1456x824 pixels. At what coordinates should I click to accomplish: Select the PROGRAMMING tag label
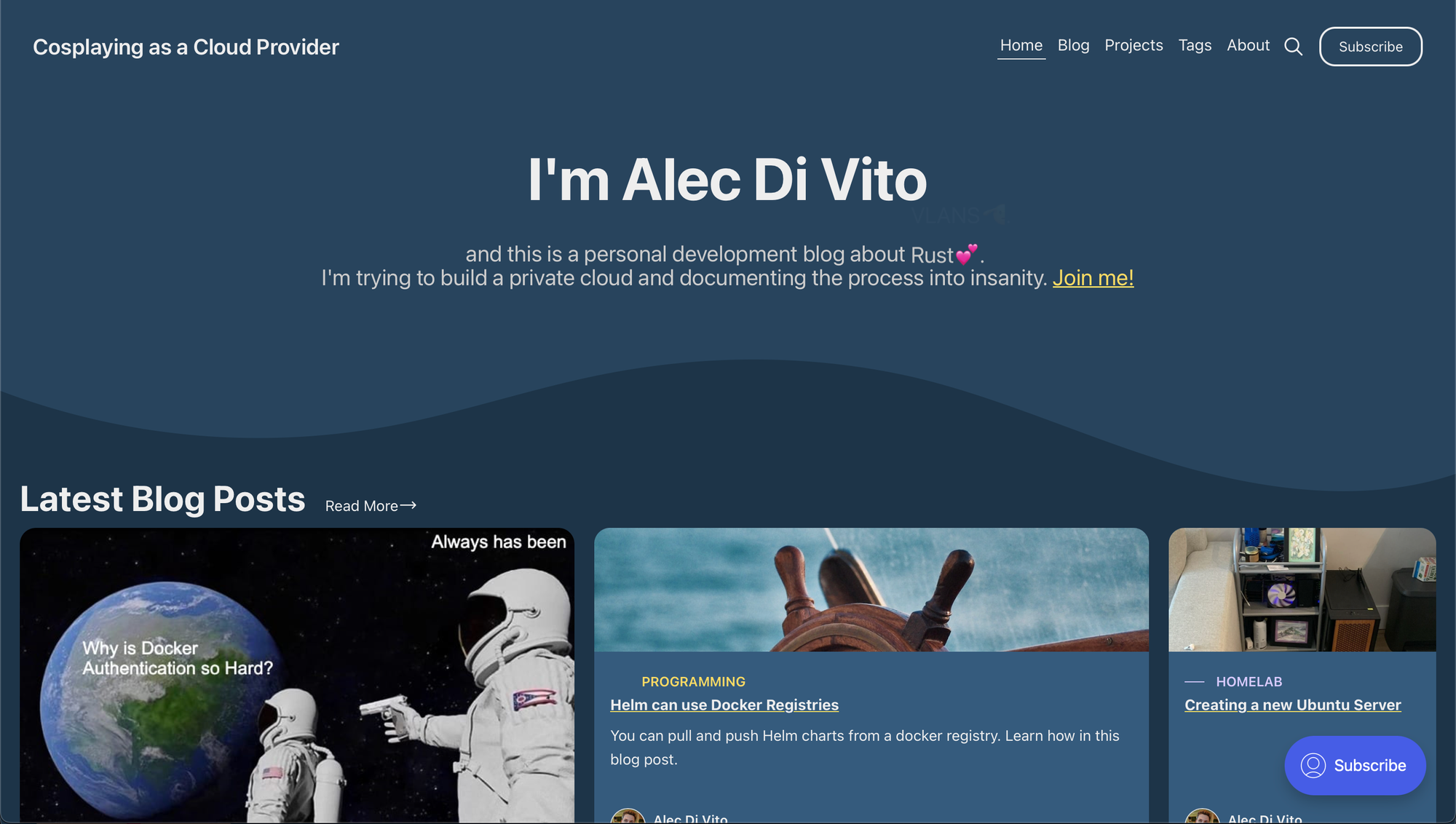693,681
